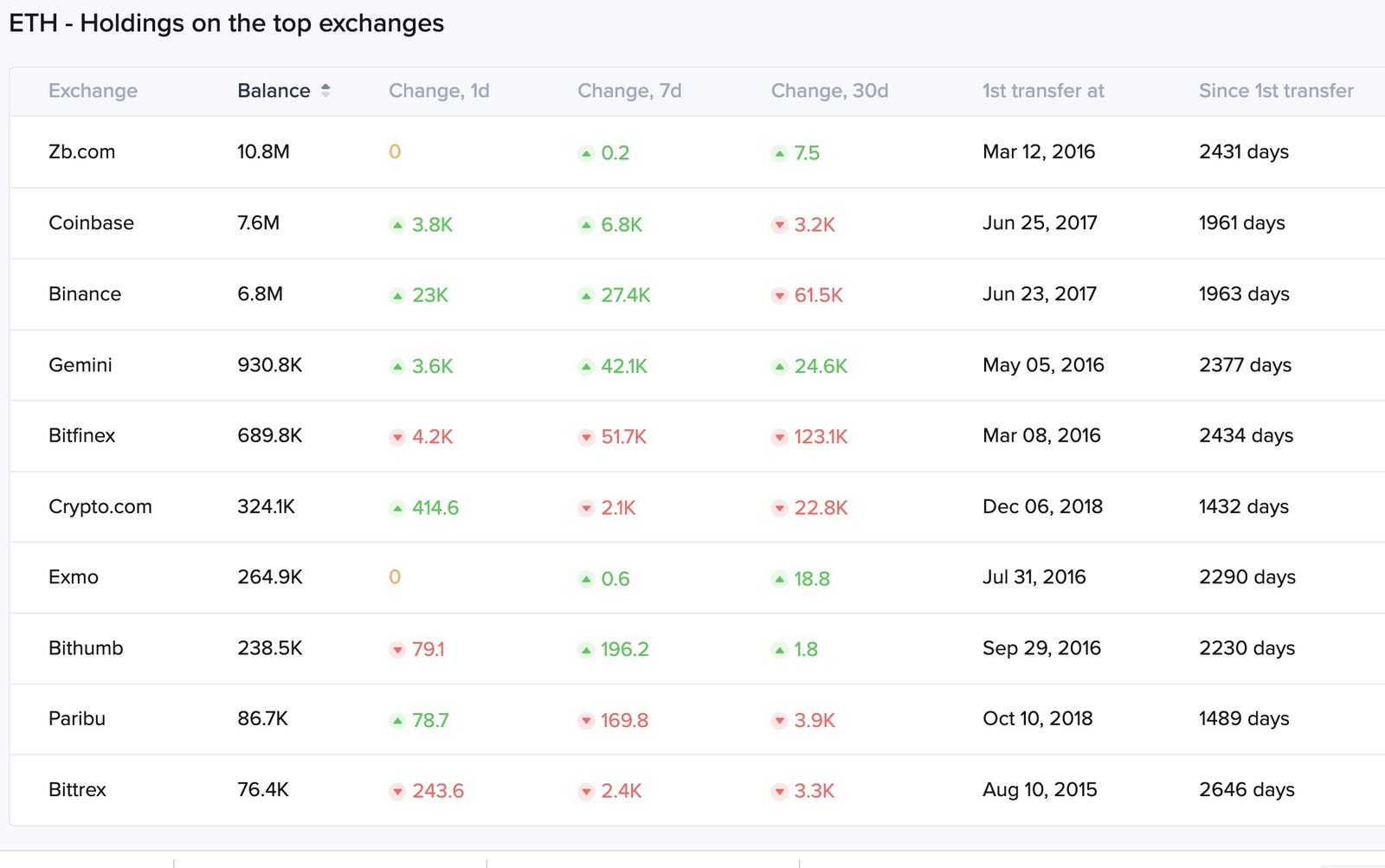Select the Bitfinex exchange name
Viewport: 1385px width, 868px height.
(x=81, y=435)
